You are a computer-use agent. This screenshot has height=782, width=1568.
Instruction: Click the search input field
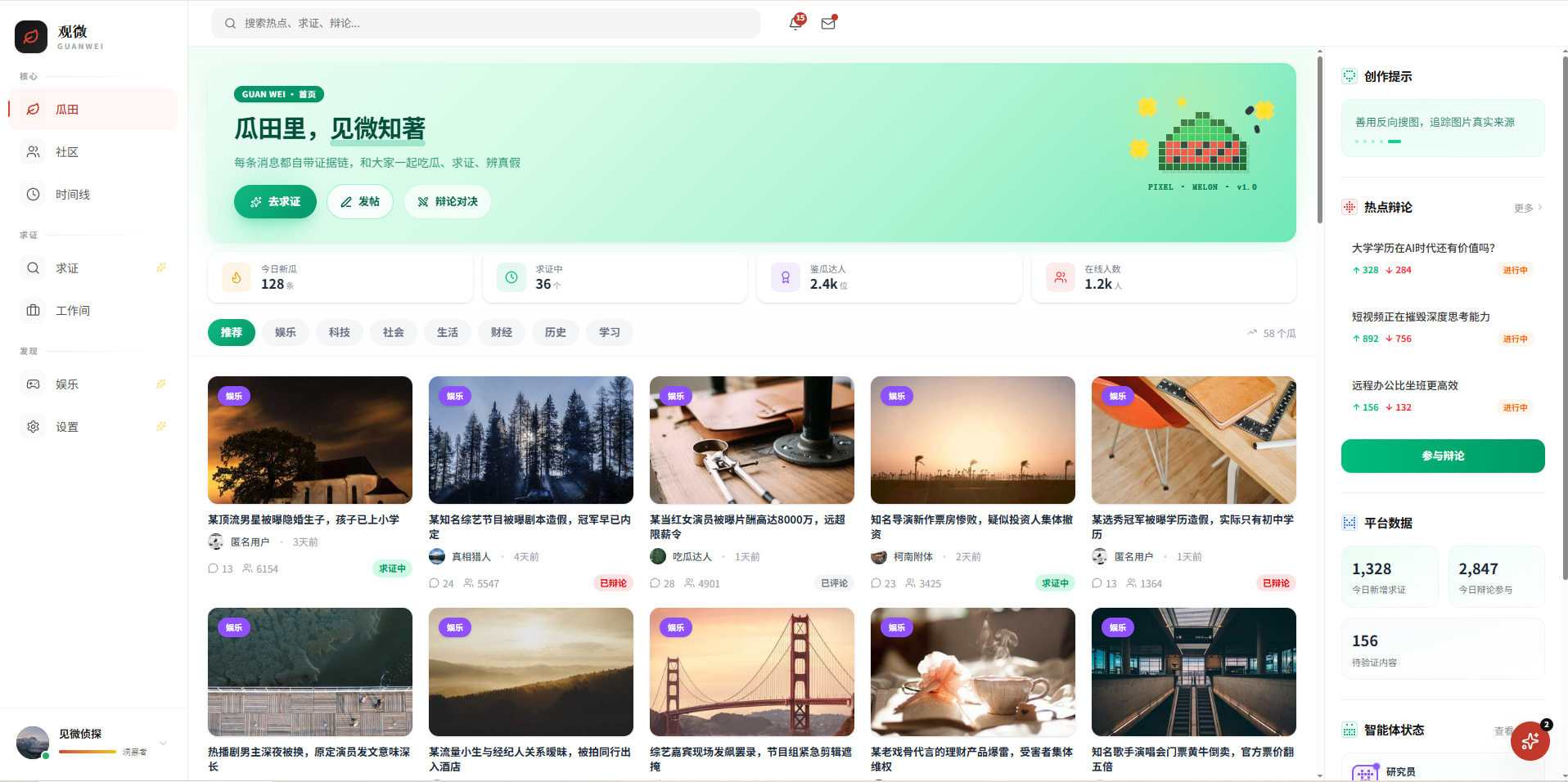pos(486,23)
